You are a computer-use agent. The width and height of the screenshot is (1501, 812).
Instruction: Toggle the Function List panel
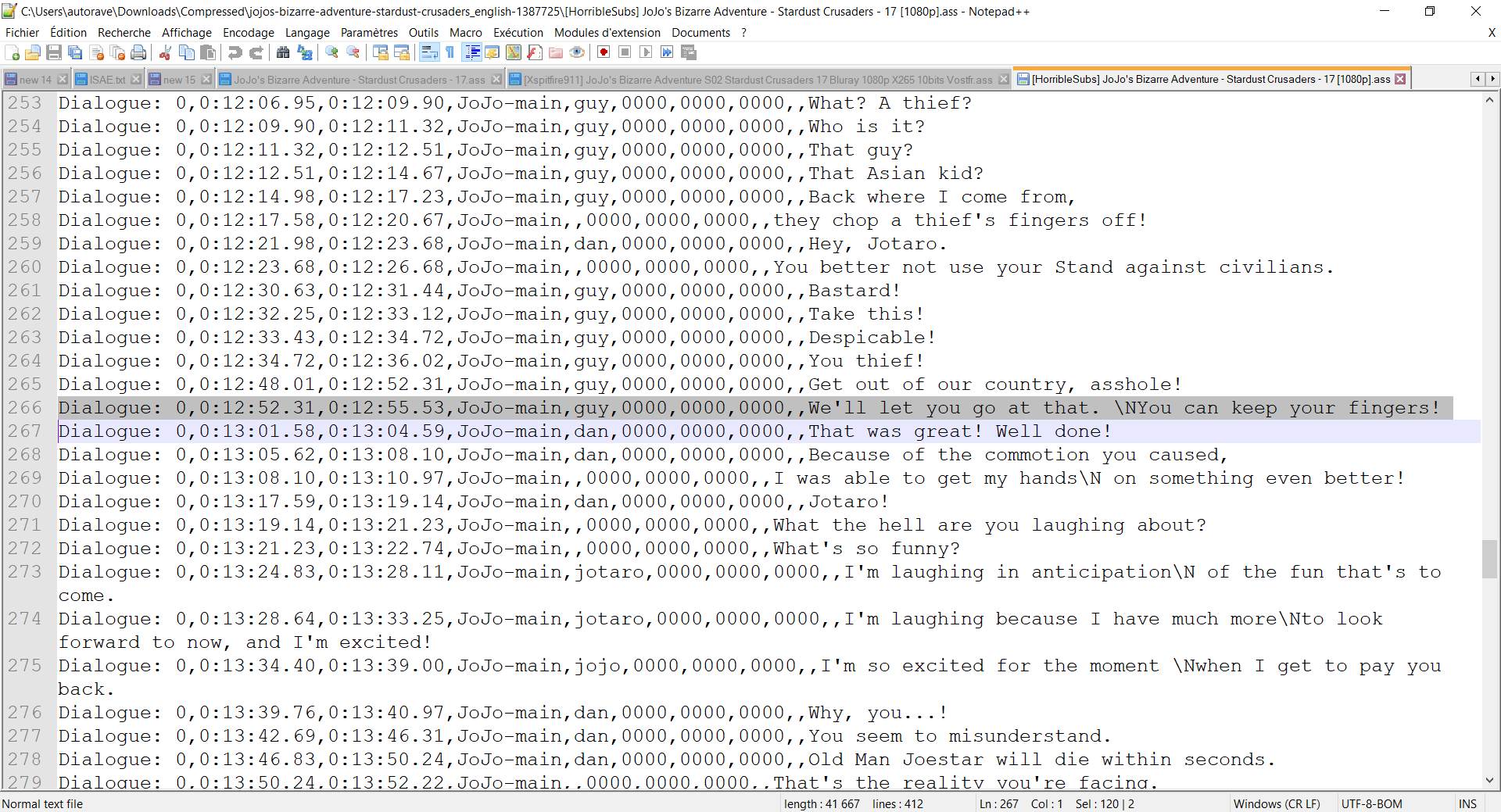coord(535,52)
